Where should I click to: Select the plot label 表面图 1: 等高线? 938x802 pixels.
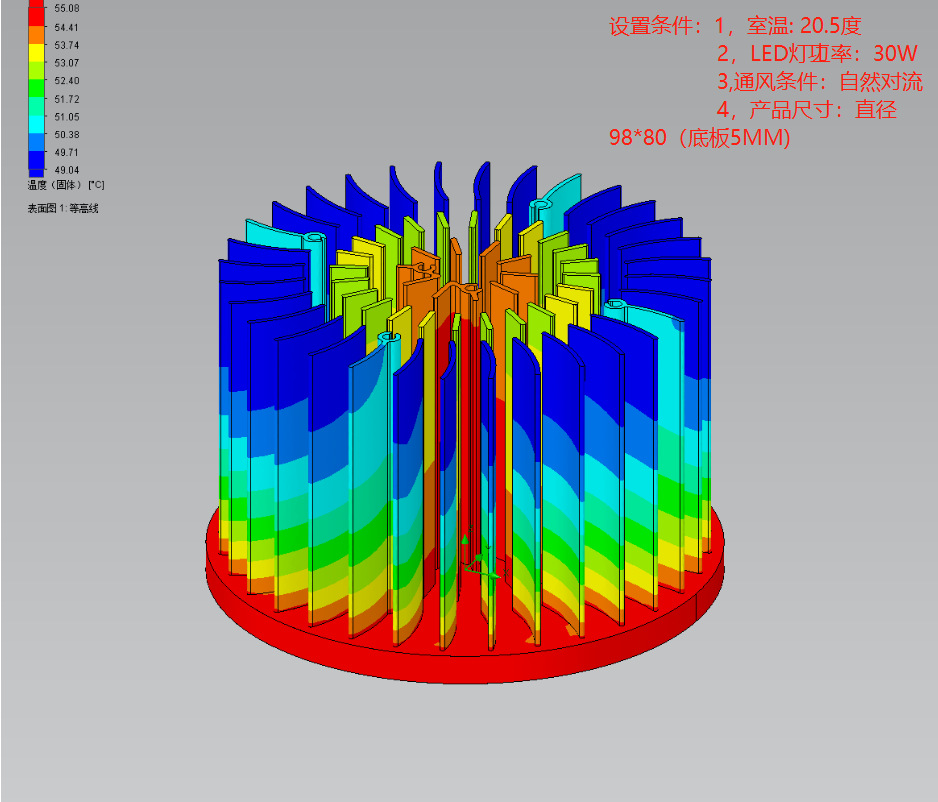(63, 208)
